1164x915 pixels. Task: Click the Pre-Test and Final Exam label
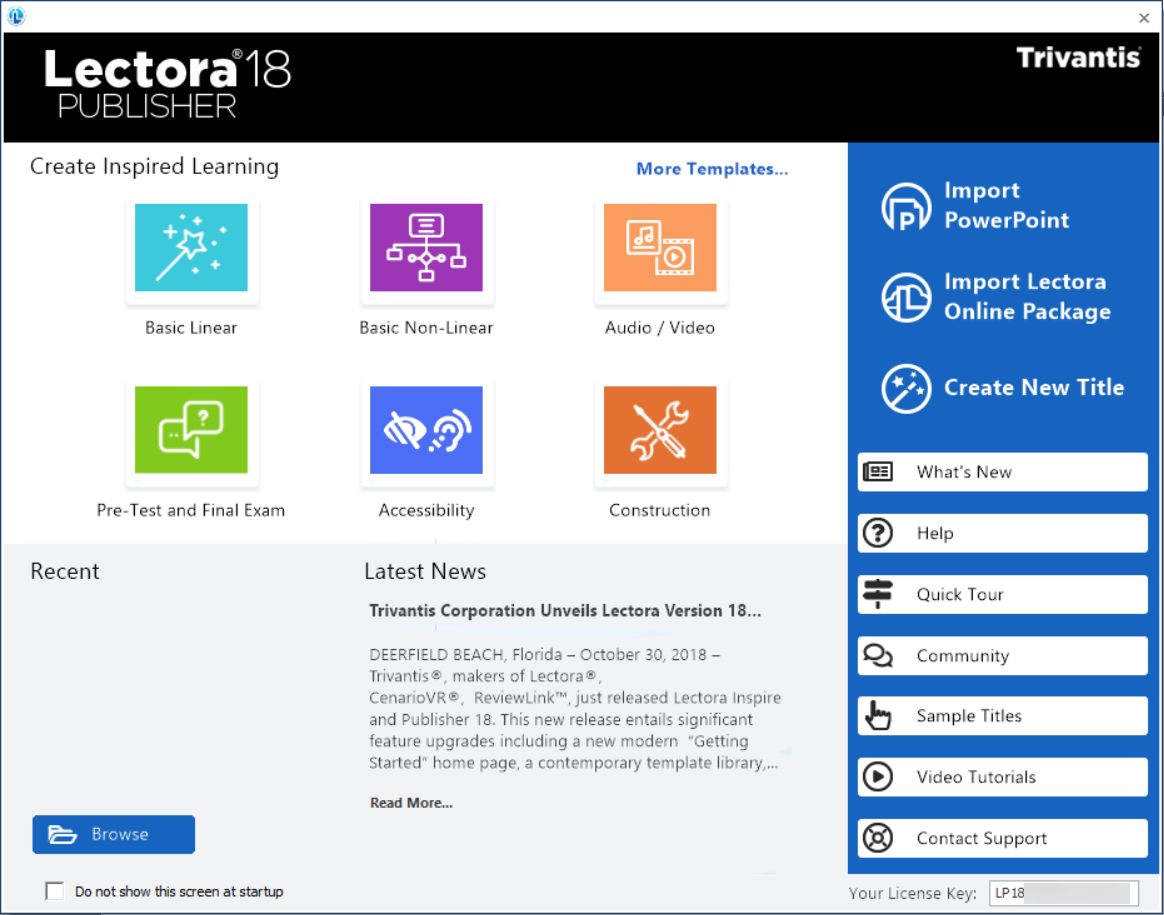(191, 510)
